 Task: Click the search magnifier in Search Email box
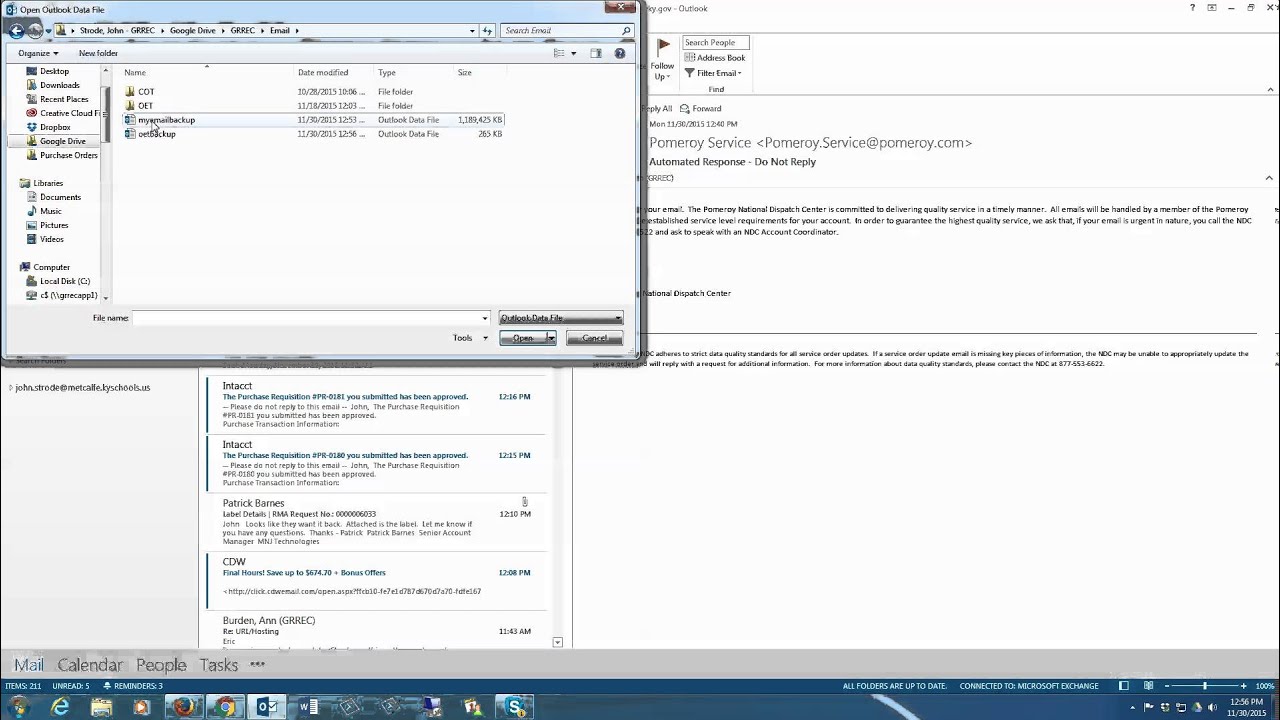point(626,31)
